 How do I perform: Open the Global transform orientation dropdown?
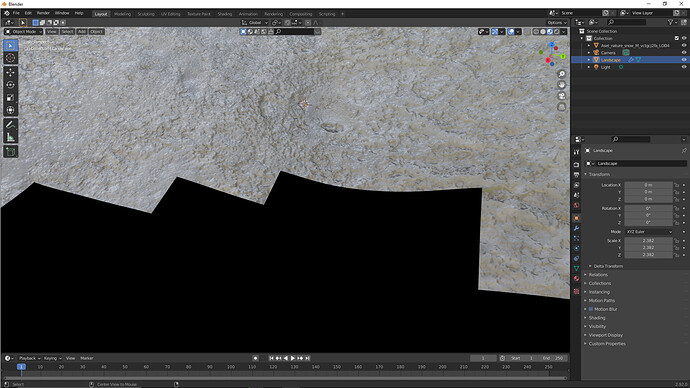pyautogui.click(x=255, y=22)
